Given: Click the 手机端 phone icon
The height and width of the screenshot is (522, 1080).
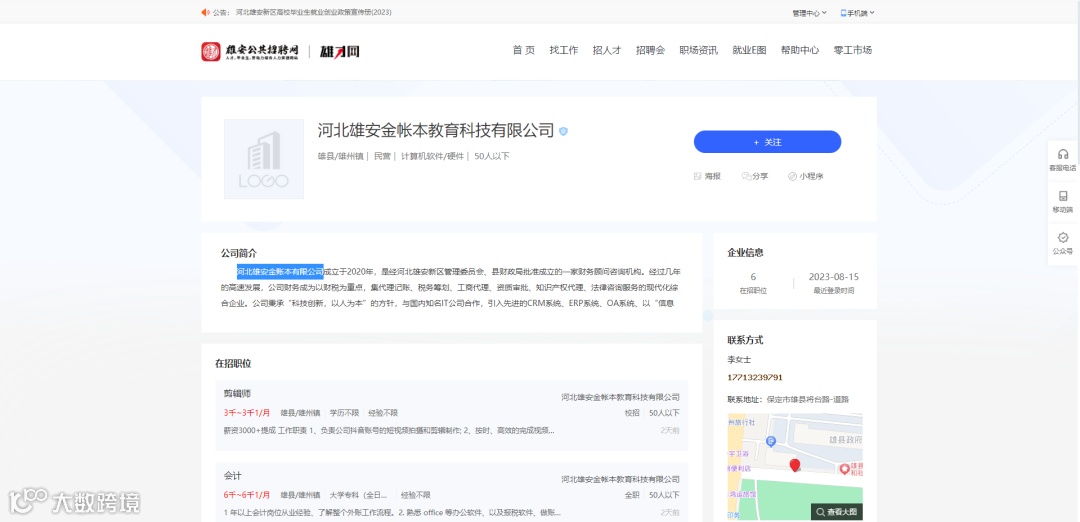Looking at the screenshot, I should click(x=843, y=13).
